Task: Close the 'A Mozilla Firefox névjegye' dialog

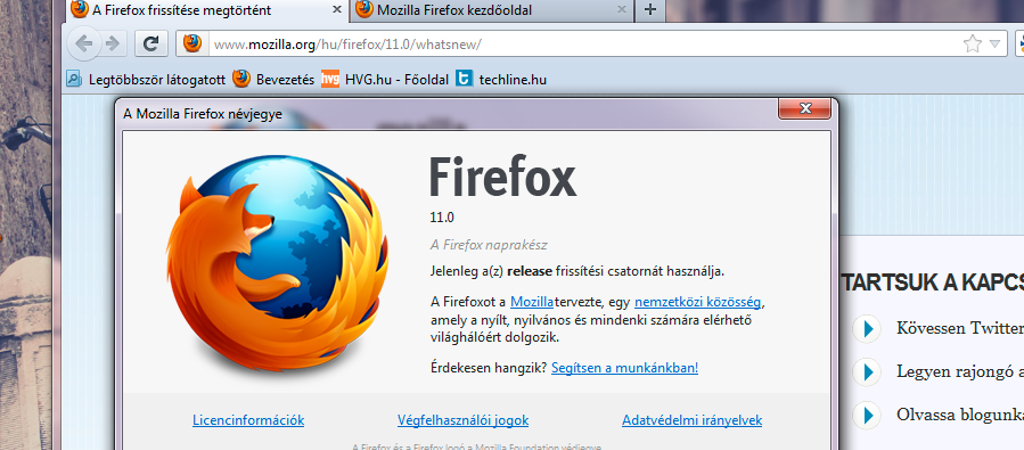Action: point(805,108)
